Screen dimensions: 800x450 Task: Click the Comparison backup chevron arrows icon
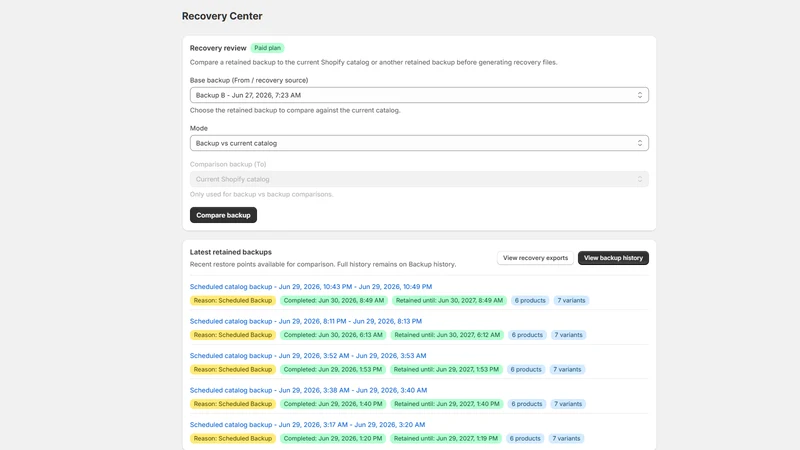[639, 179]
